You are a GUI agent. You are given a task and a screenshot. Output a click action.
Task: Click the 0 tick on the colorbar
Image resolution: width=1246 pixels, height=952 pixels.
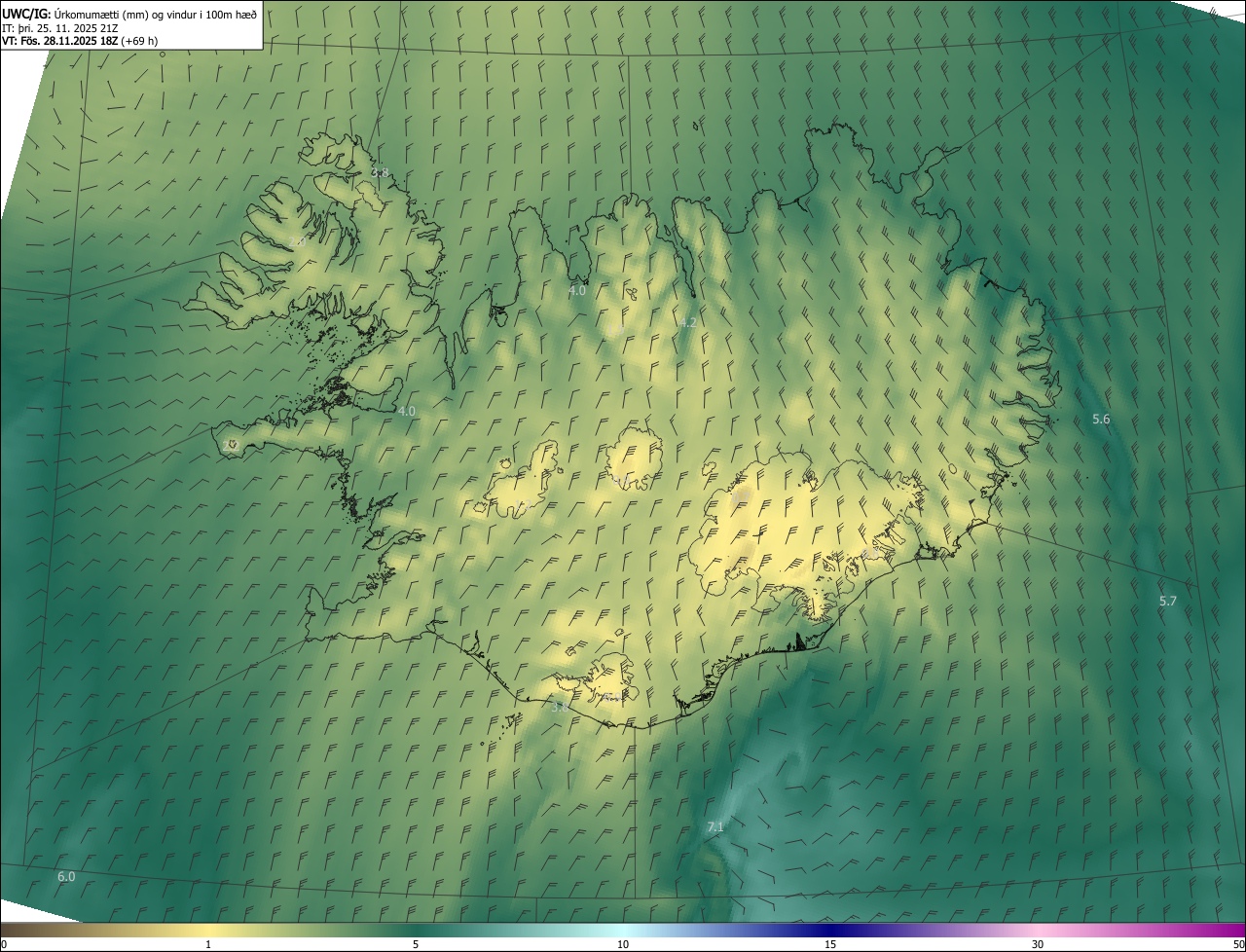pos(3,944)
